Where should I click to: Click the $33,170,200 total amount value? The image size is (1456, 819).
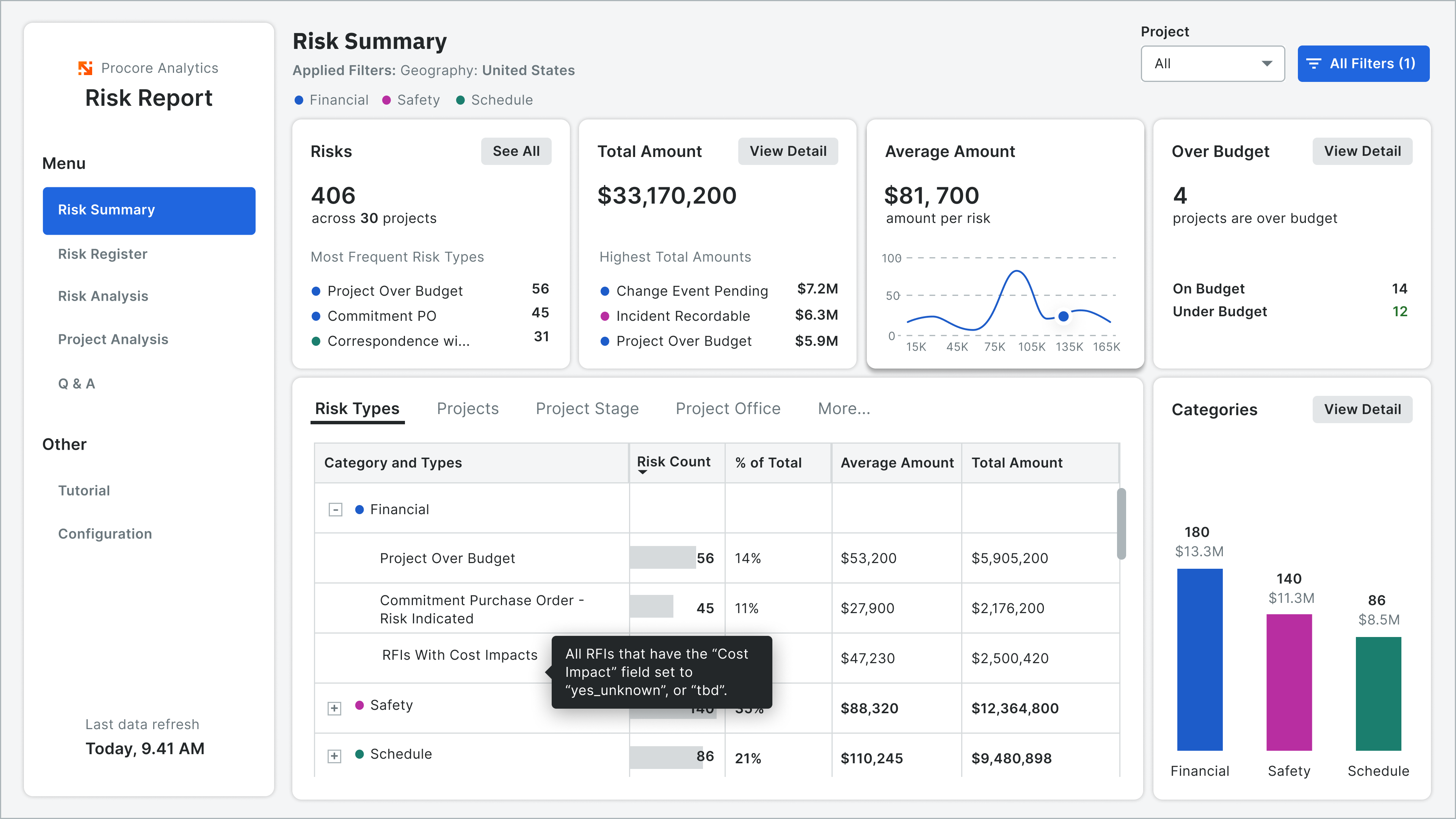667,196
